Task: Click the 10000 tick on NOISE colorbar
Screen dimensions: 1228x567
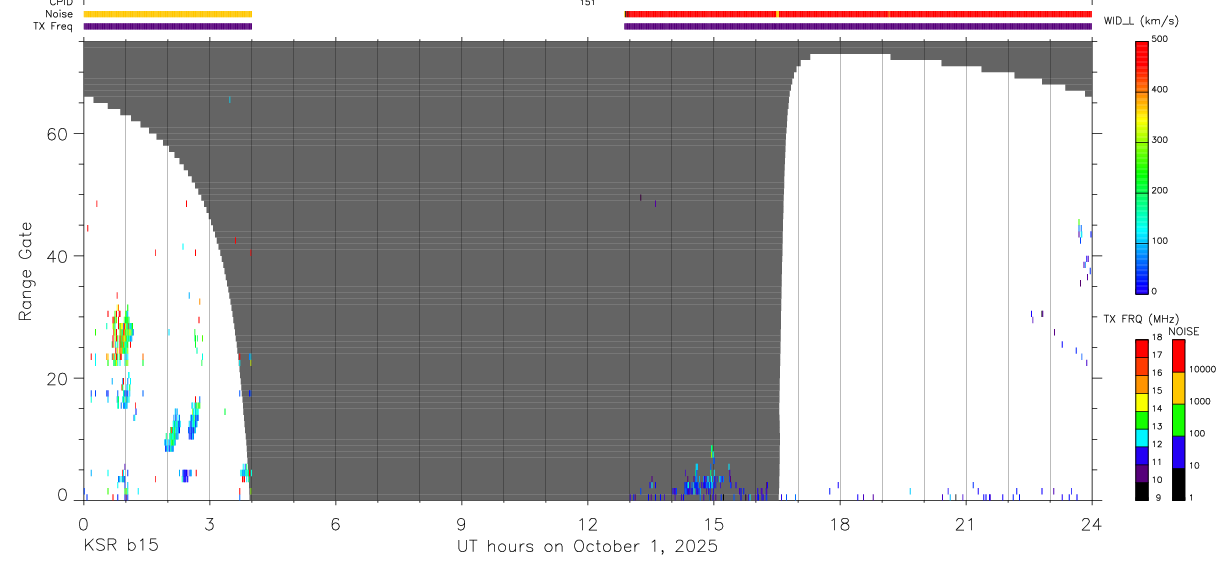Action: (x=1202, y=369)
